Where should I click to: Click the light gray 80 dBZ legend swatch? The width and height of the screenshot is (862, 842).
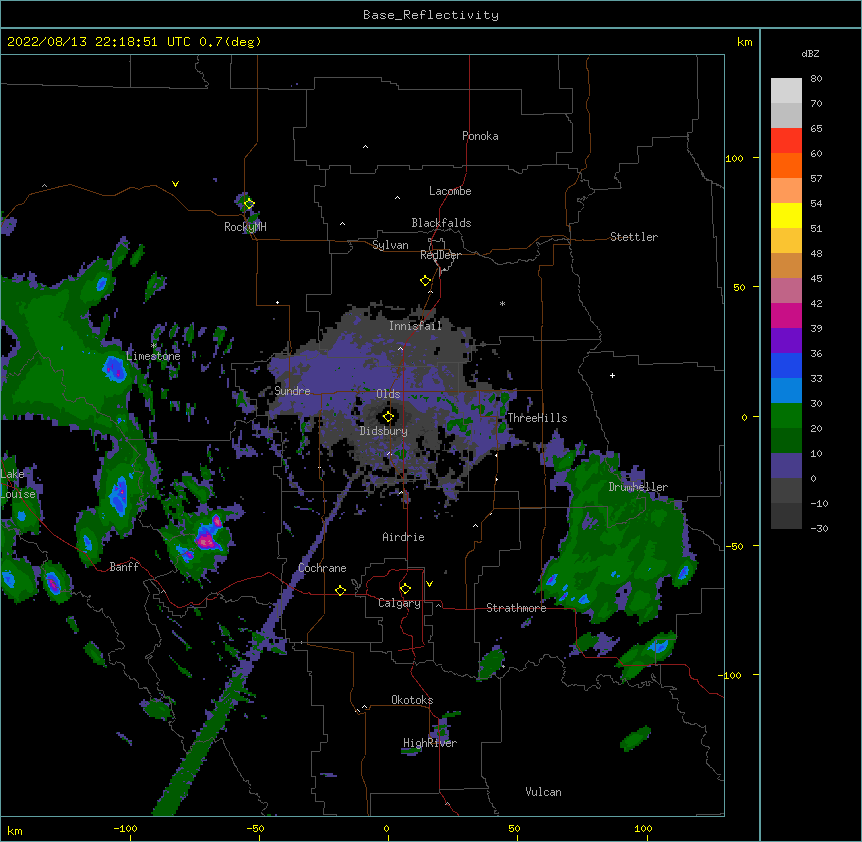[786, 91]
